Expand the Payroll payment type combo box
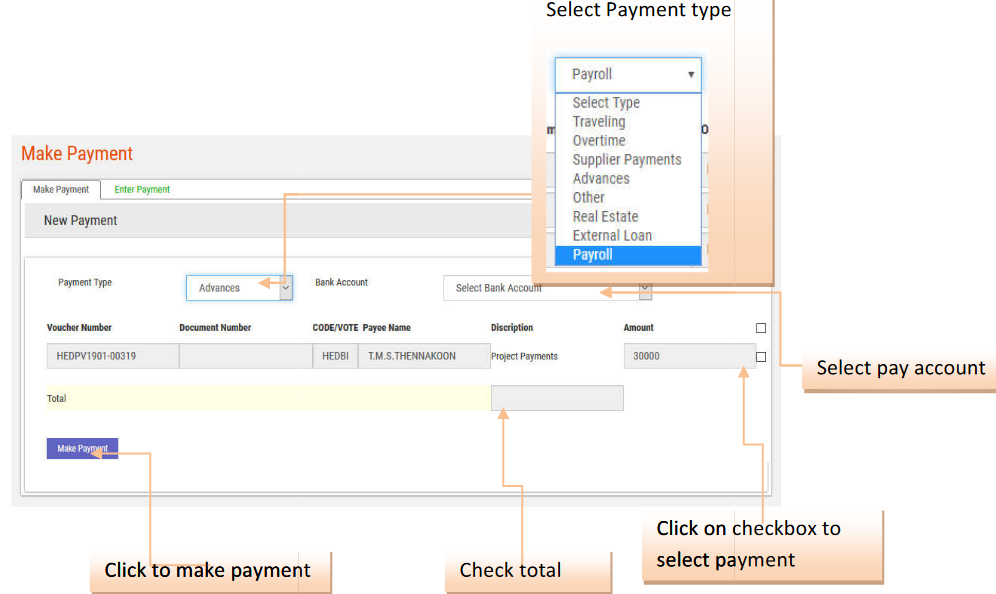Viewport: 996px width, 594px height. pos(628,75)
